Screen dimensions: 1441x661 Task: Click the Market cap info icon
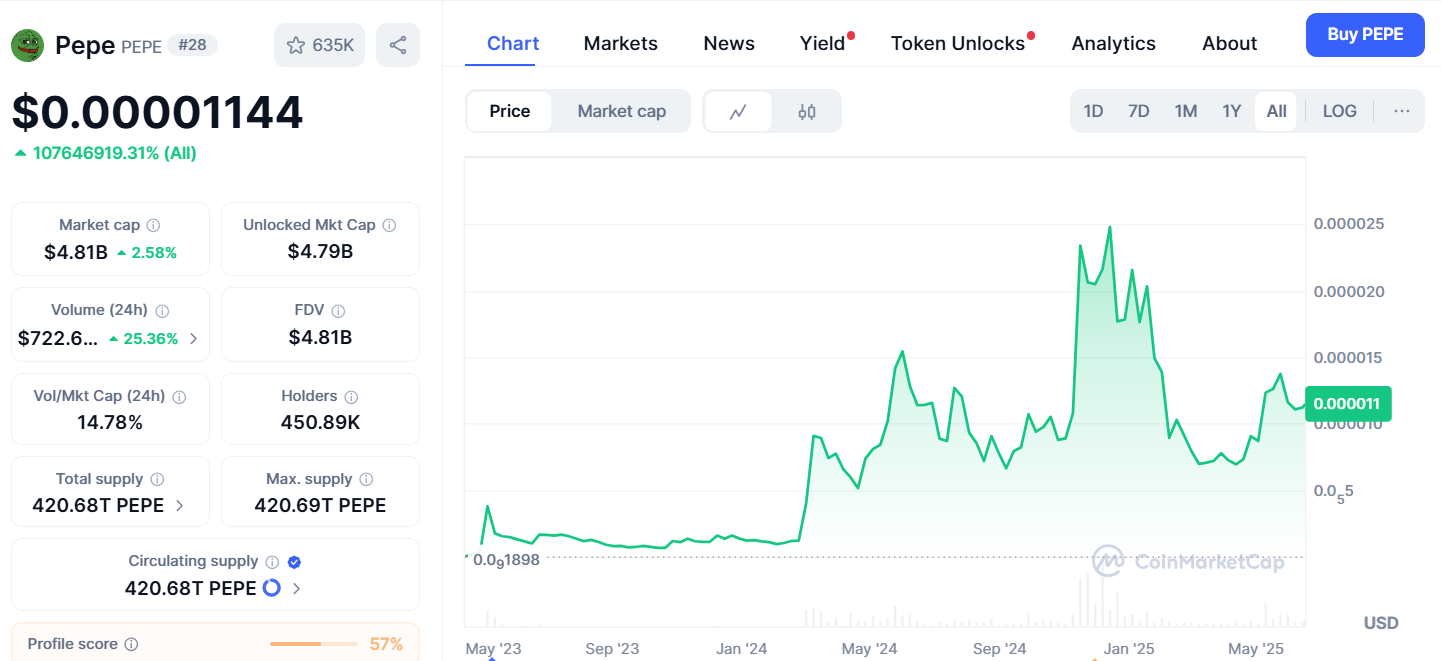[153, 226]
